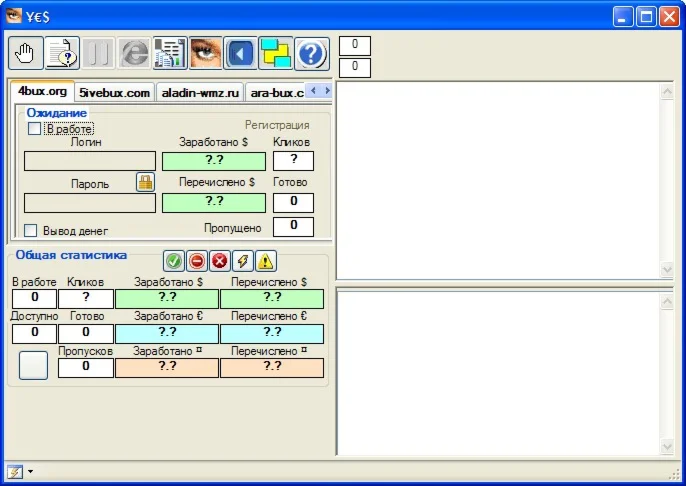Viewport: 686px width, 486px height.
Task: Switch to the 4bux.org tab
Action: pyautogui.click(x=42, y=91)
